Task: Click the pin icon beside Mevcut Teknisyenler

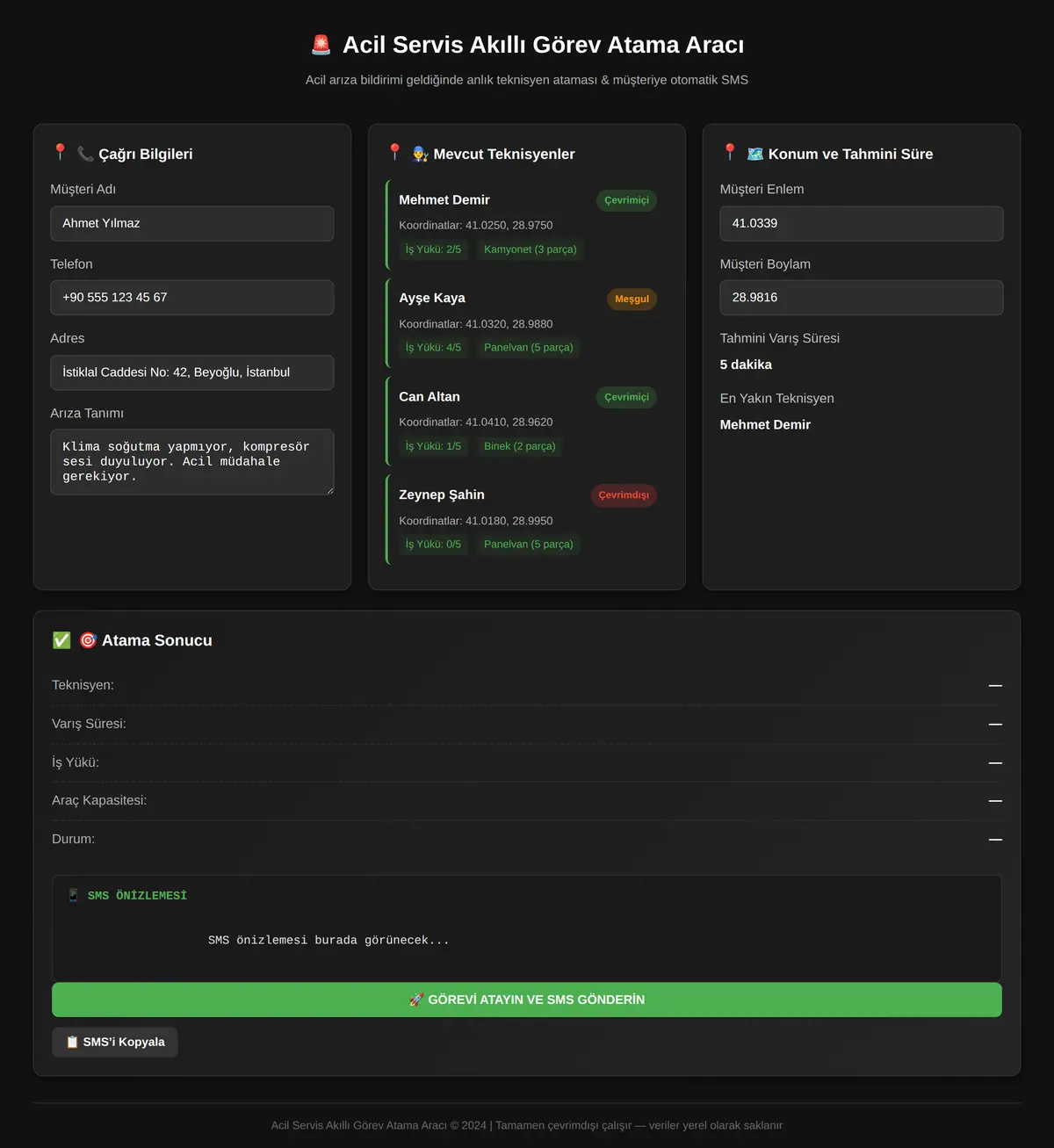Action: pyautogui.click(x=395, y=153)
